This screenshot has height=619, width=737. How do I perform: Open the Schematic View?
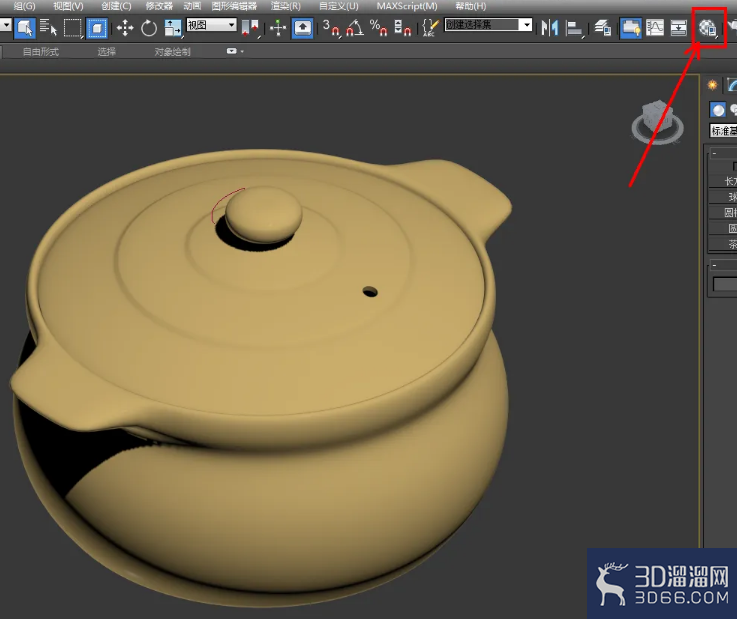pyautogui.click(x=678, y=28)
